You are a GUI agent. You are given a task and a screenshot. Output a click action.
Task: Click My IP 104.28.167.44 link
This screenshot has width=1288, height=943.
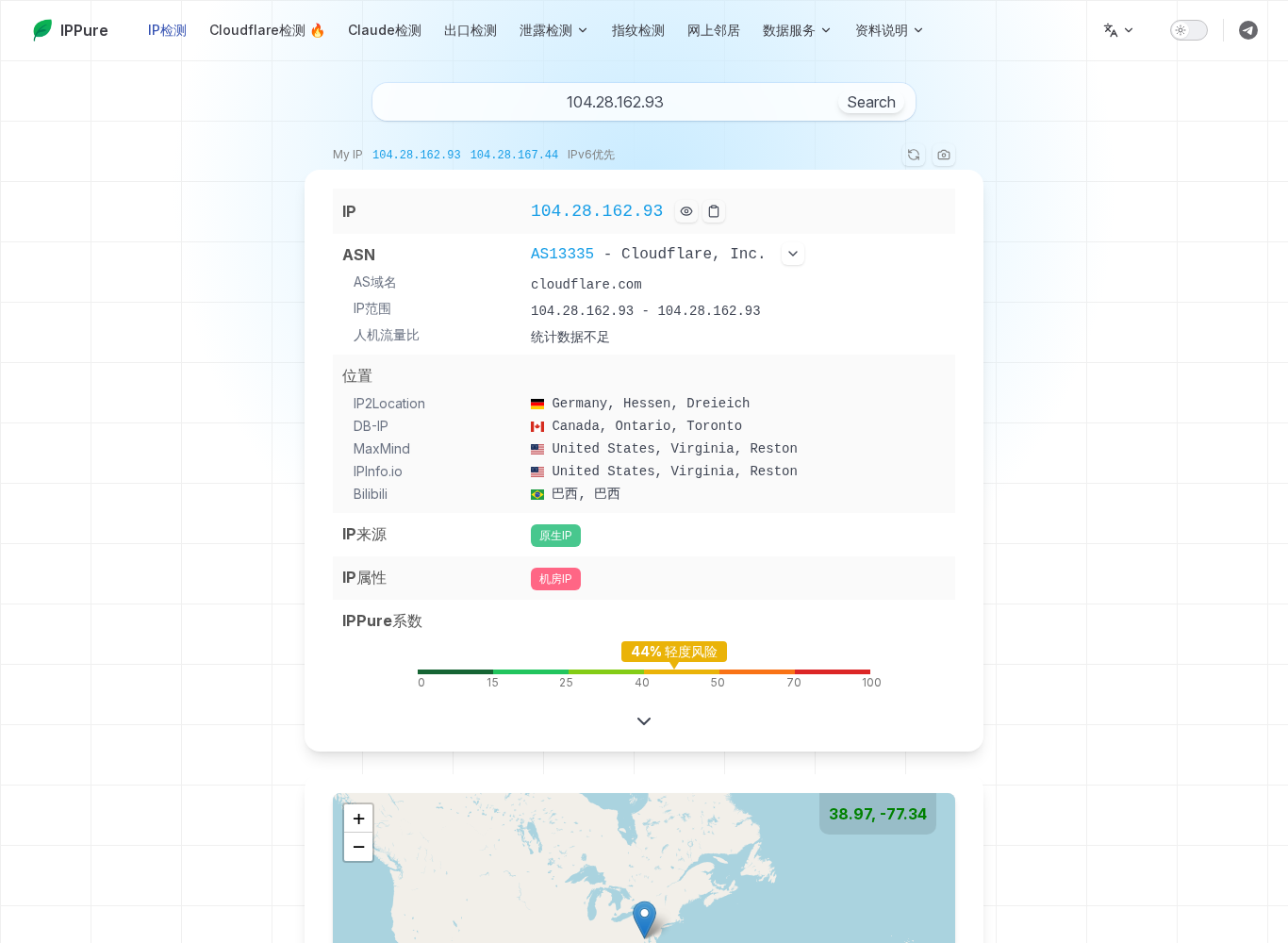click(514, 155)
